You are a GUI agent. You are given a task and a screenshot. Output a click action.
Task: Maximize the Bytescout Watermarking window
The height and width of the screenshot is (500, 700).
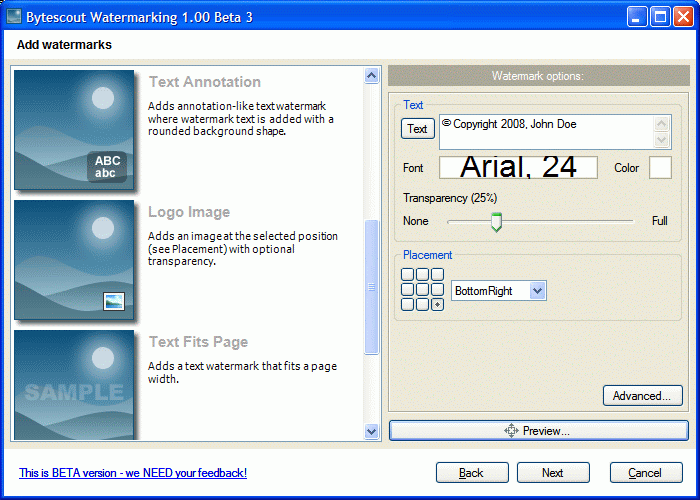point(660,17)
